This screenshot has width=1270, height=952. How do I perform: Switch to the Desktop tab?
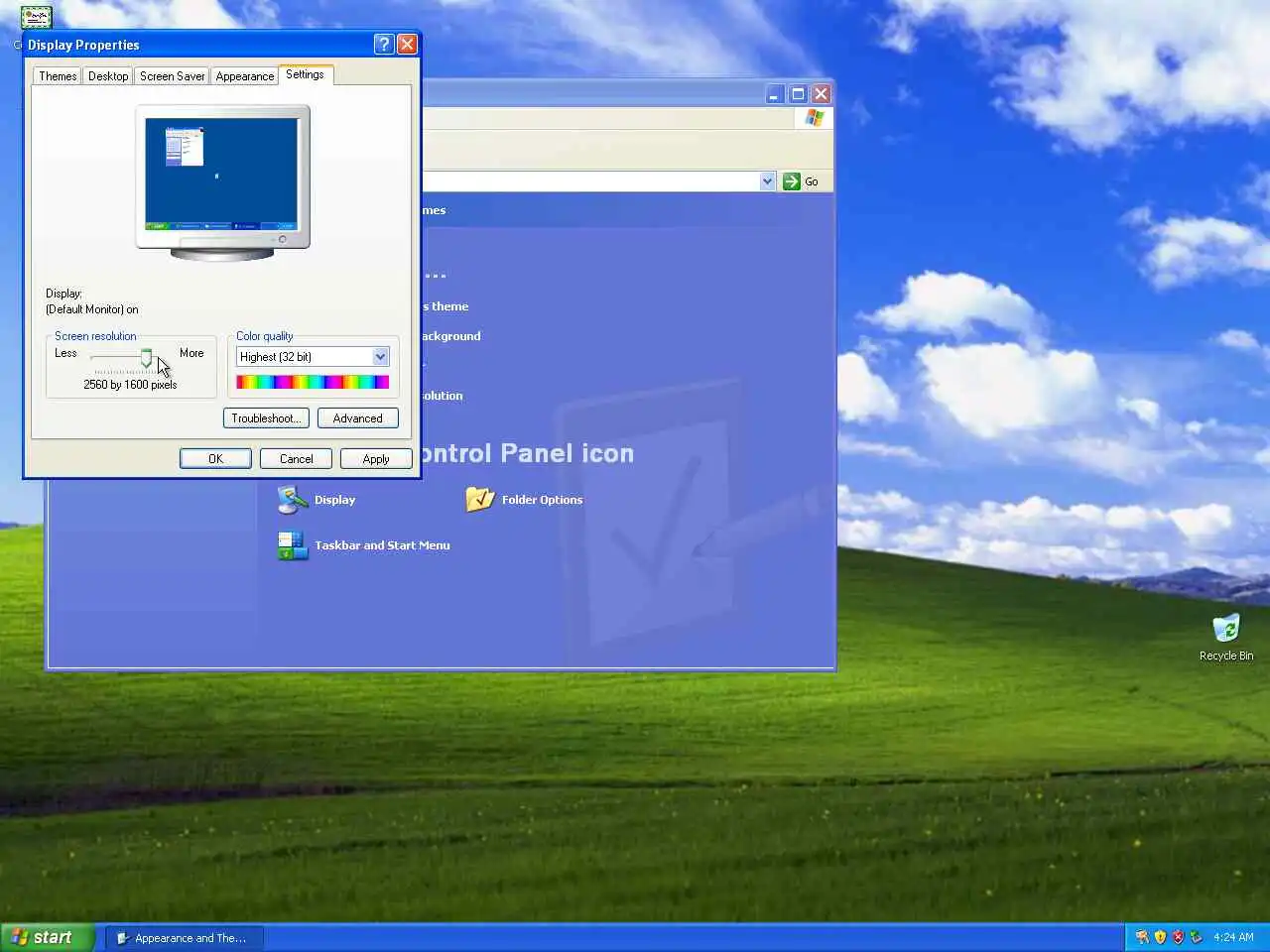pos(108,76)
